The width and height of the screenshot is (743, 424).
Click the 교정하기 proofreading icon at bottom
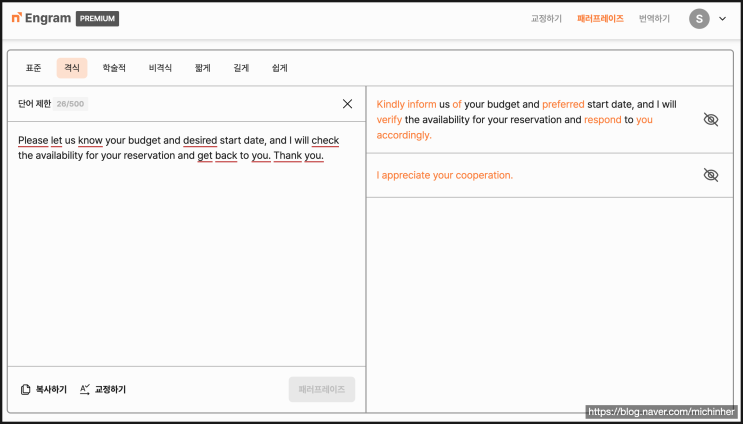pyautogui.click(x=85, y=390)
